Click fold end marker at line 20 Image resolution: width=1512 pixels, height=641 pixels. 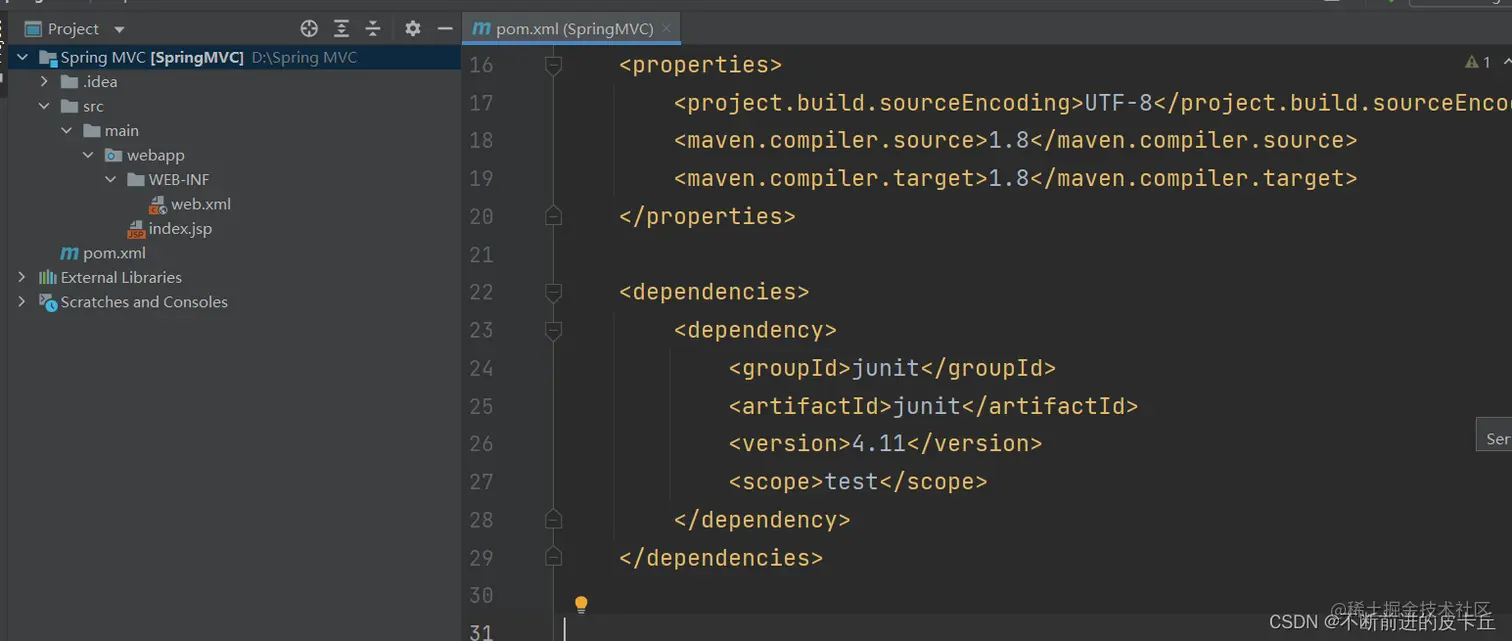coord(553,216)
